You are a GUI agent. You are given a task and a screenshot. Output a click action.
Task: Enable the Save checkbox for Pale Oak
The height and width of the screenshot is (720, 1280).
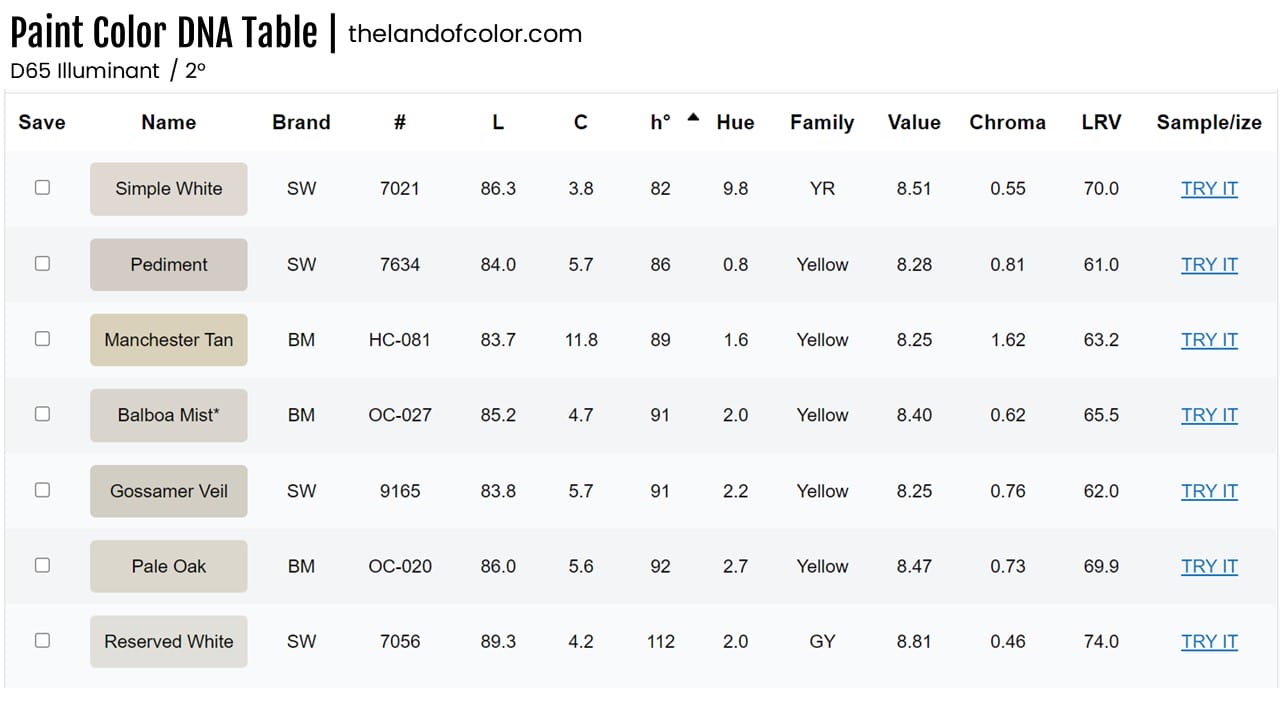(x=42, y=565)
